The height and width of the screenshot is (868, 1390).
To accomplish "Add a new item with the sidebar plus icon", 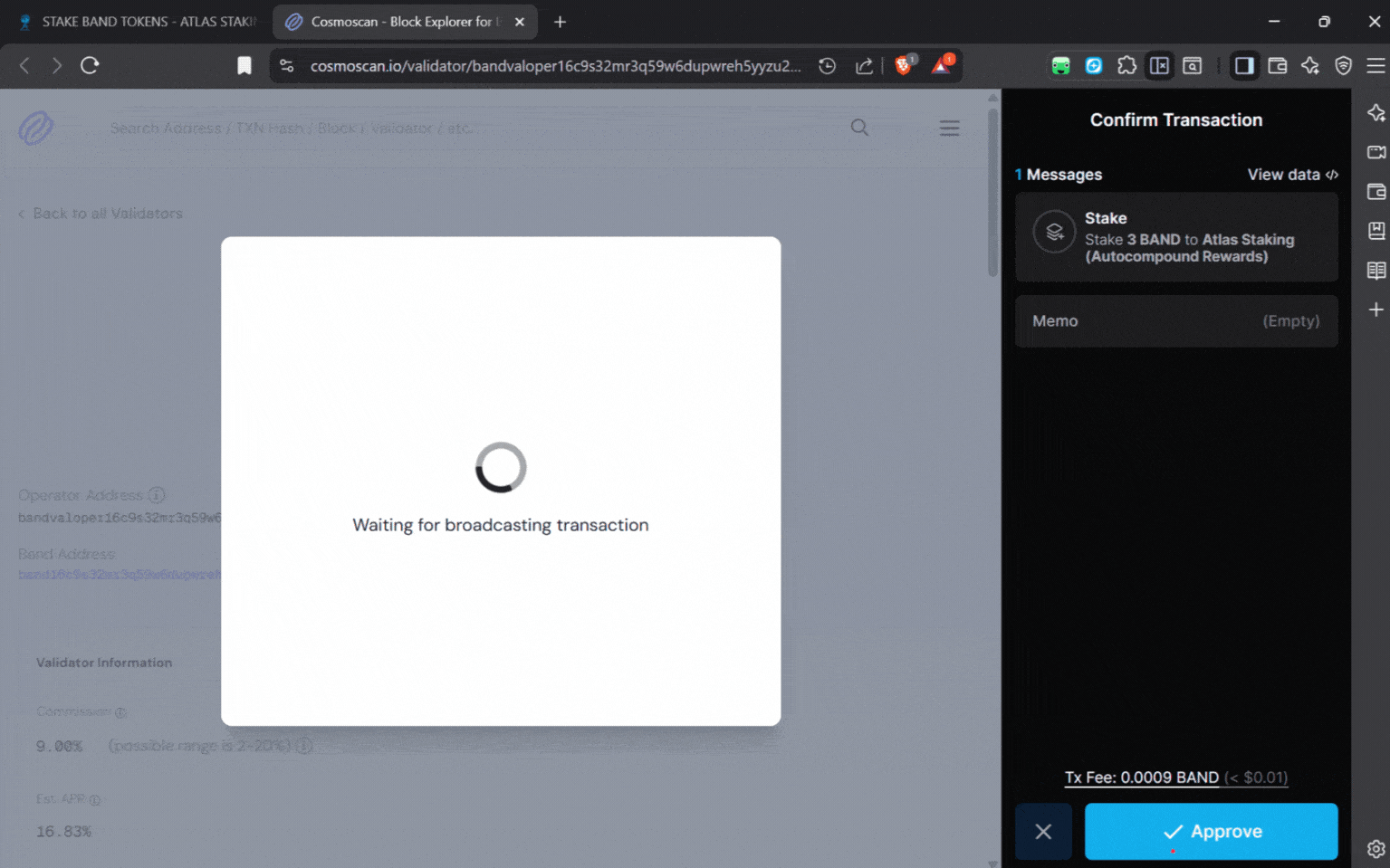I will [1376, 309].
